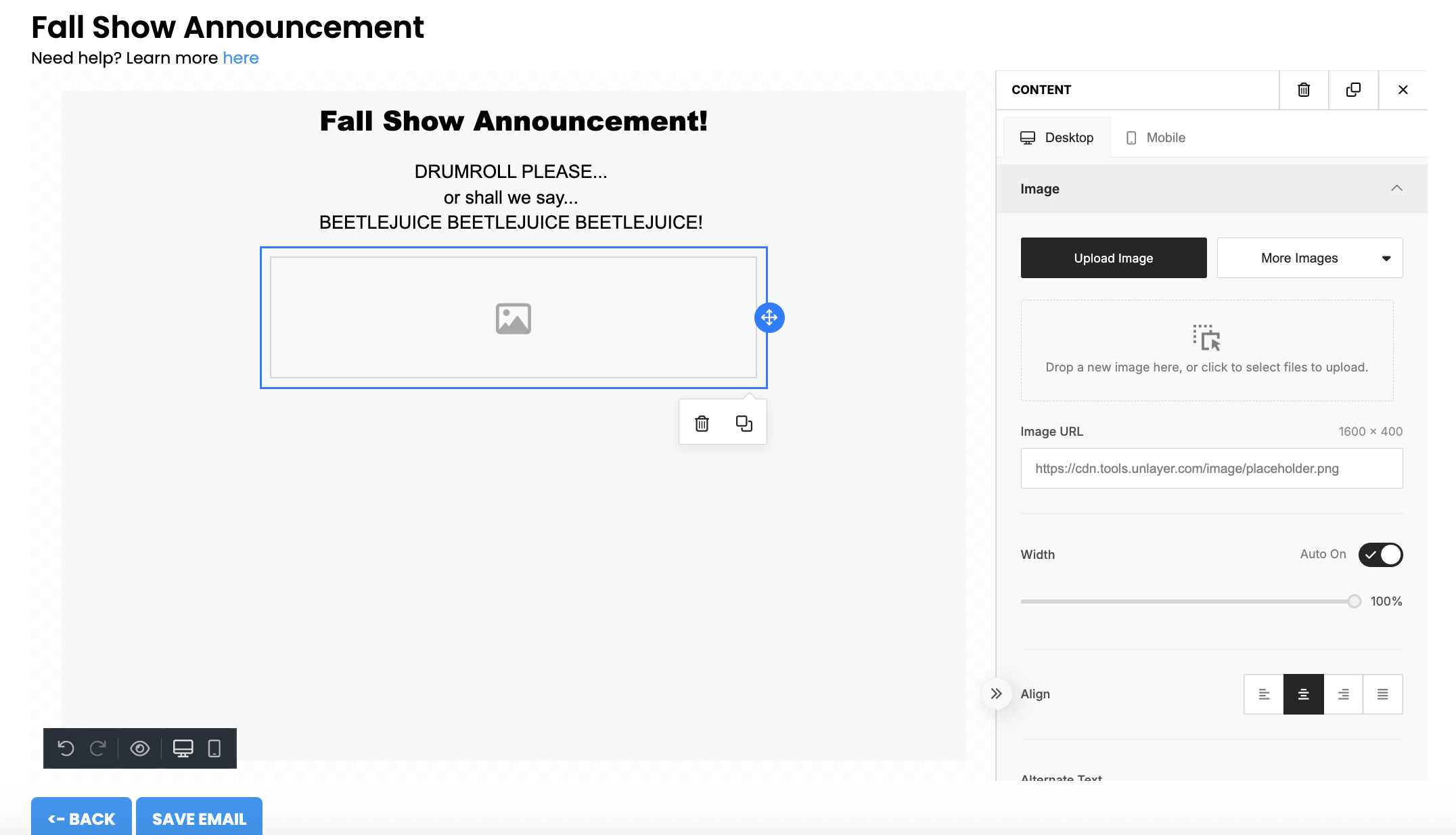
Task: Switch canvas to desktop view in bottom toolbar
Action: click(x=183, y=748)
